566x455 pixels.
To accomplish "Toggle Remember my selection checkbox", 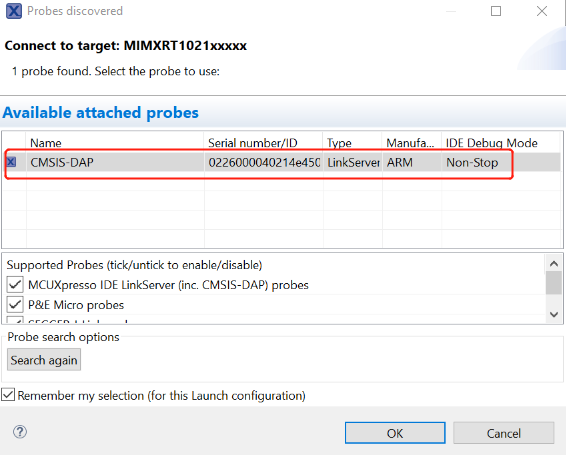I will [8, 395].
